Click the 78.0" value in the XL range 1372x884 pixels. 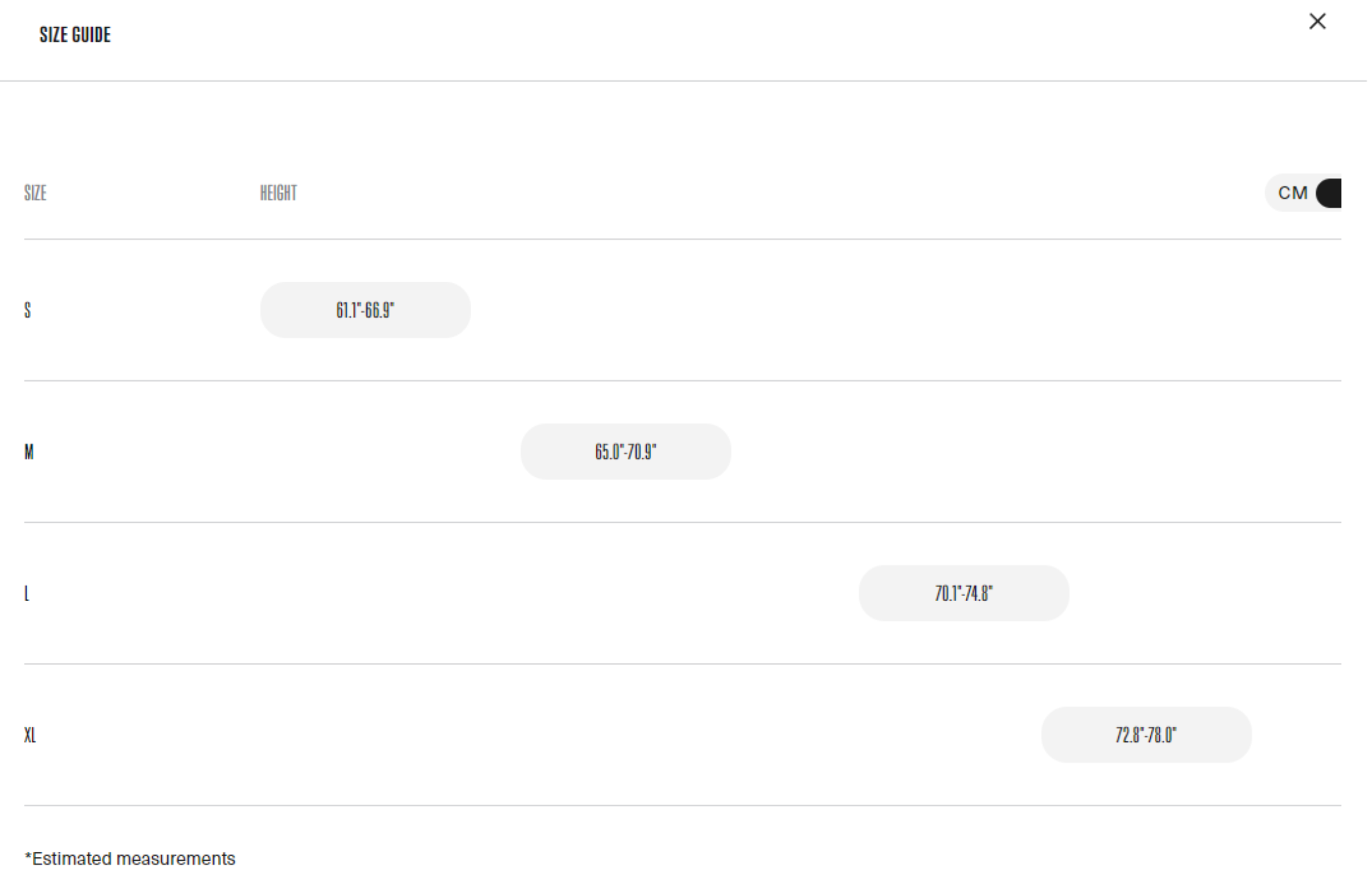coord(1162,735)
